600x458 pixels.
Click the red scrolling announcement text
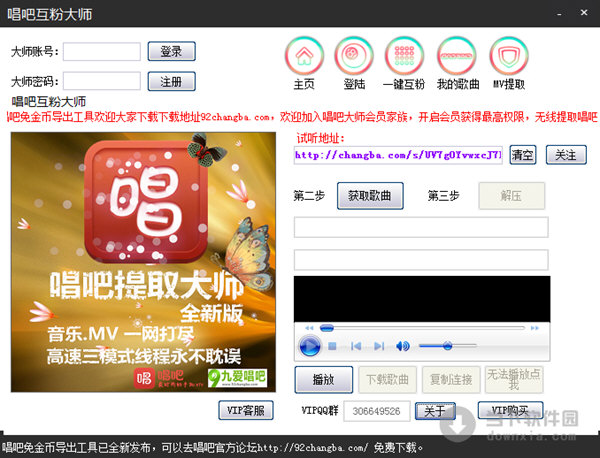[302, 117]
